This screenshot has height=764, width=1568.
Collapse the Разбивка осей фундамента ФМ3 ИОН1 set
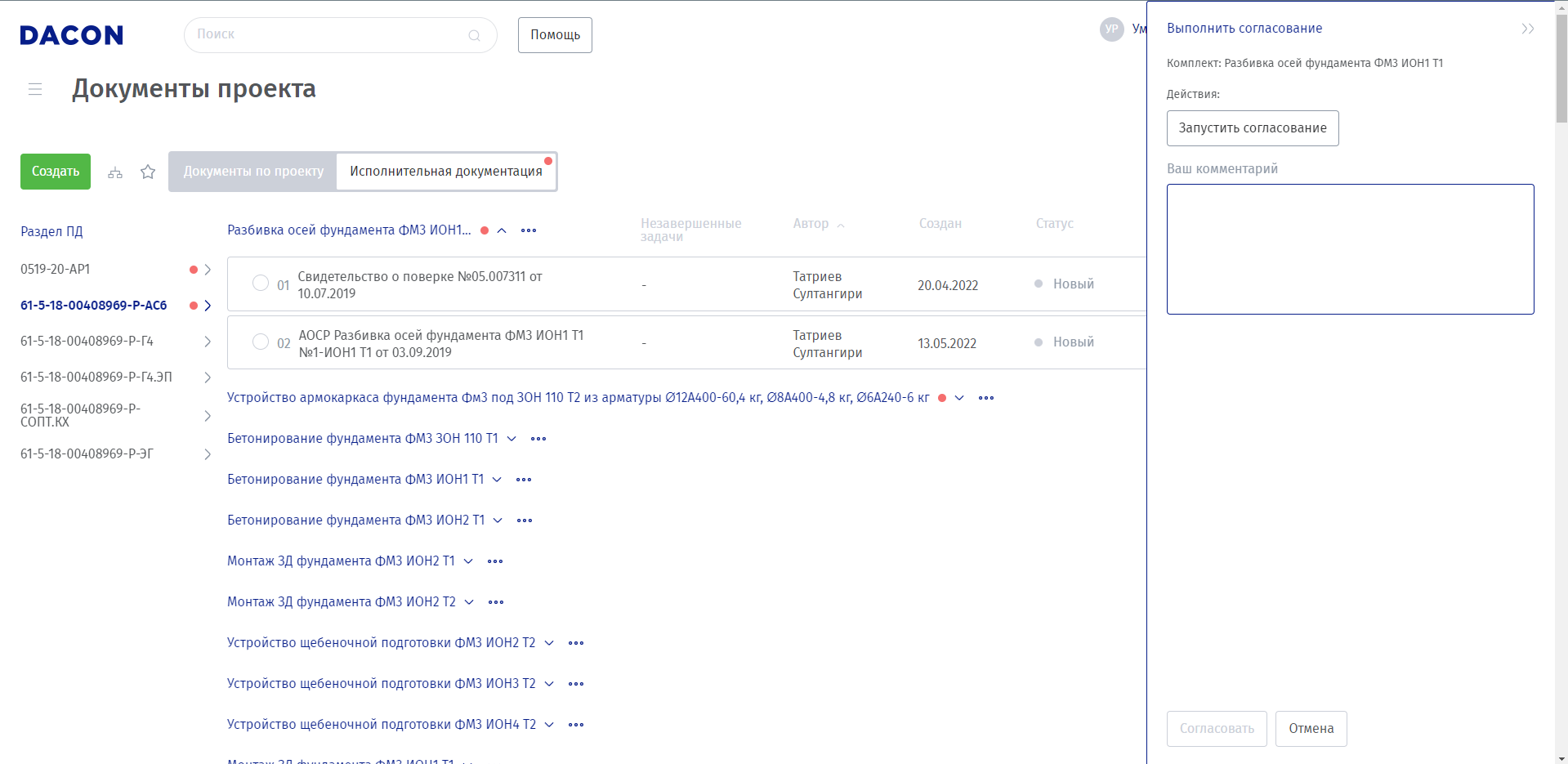coord(502,230)
